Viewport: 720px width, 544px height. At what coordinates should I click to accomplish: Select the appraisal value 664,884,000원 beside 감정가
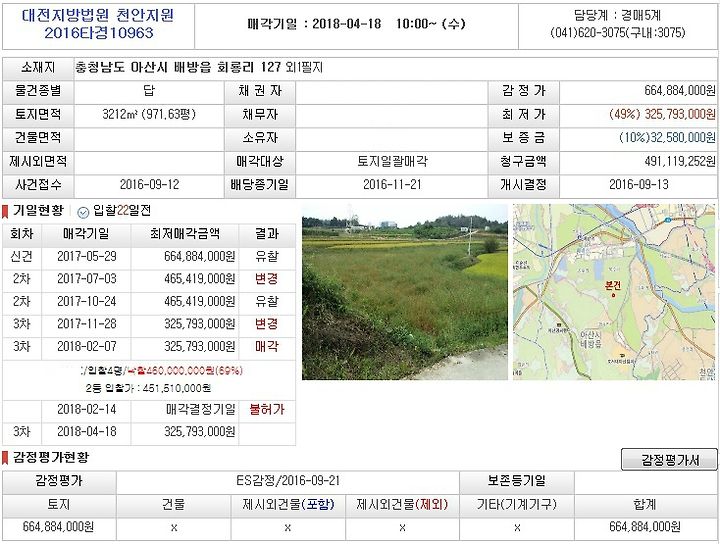680,90
